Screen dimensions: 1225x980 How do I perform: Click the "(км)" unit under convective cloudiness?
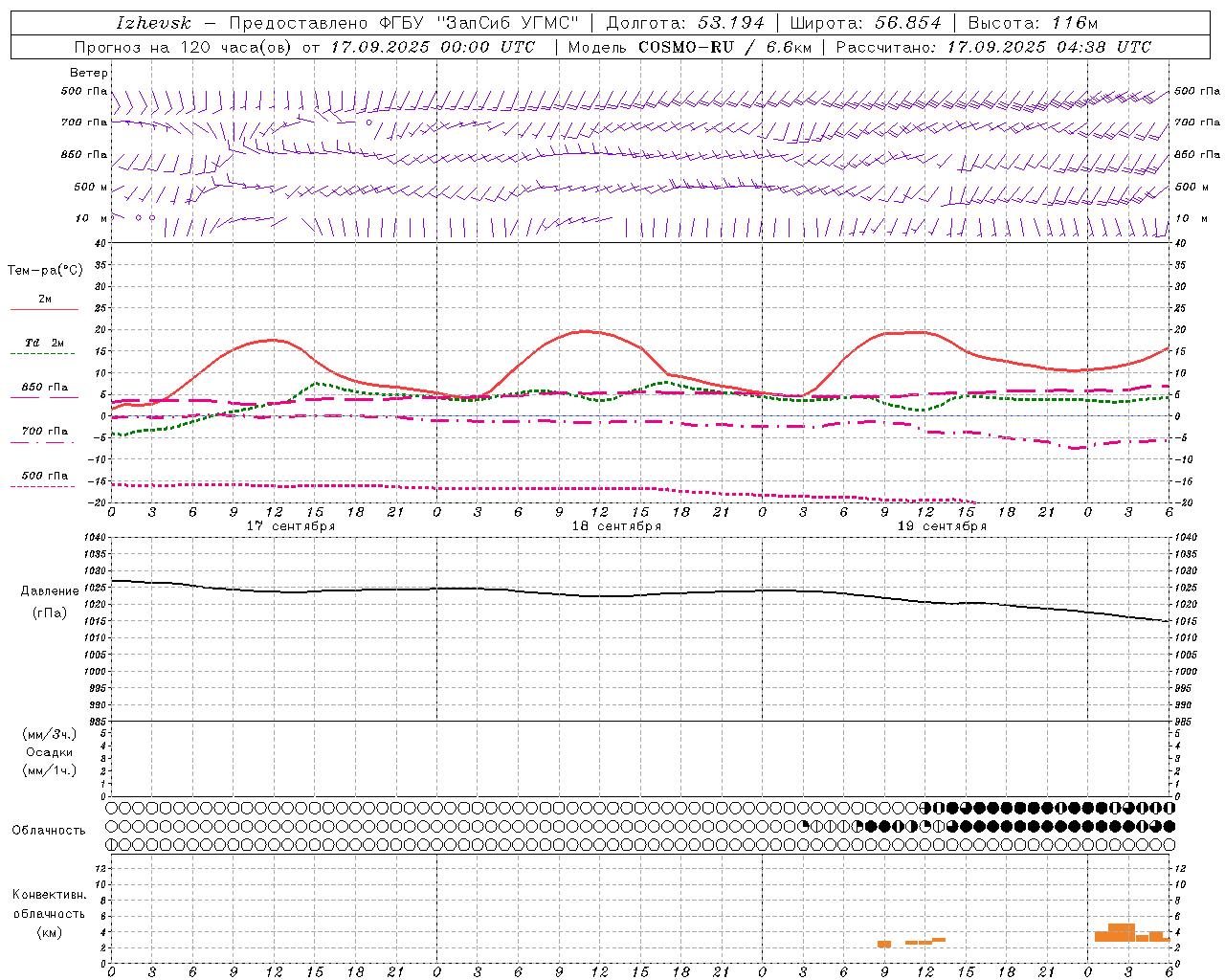pos(49,932)
